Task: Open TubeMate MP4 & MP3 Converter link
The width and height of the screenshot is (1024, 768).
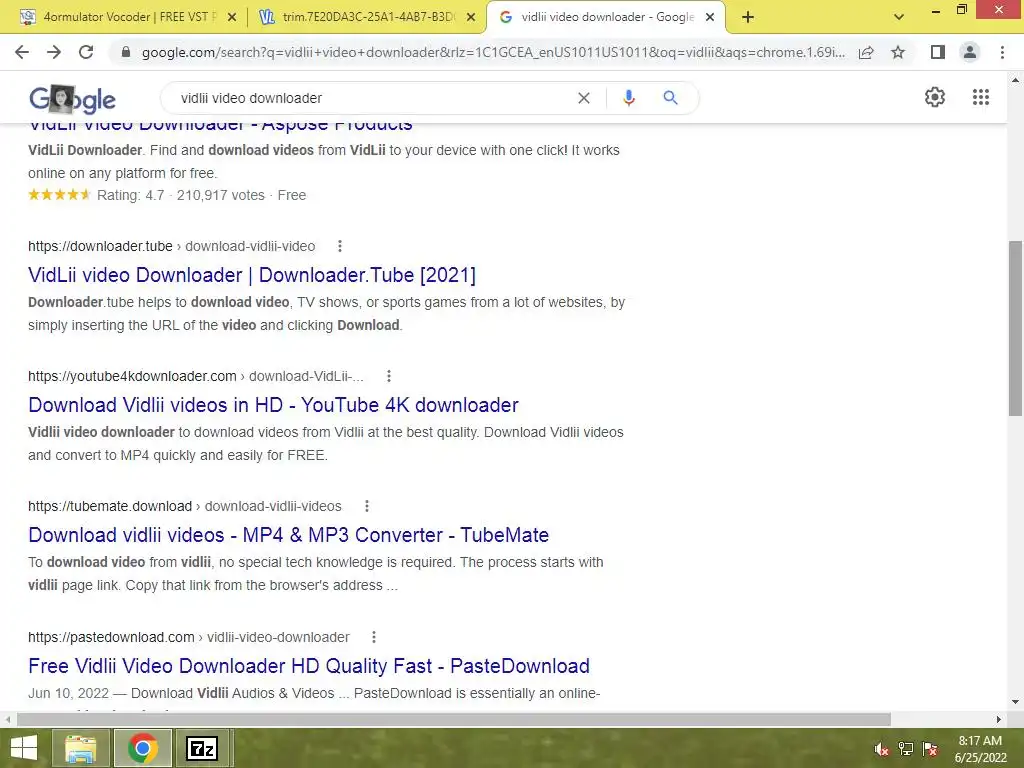Action: coord(288,535)
